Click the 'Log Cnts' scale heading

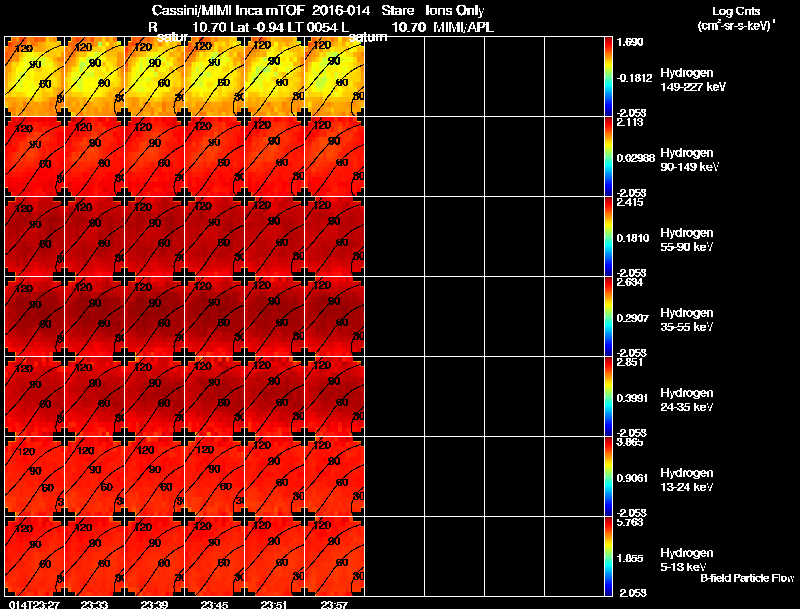[736, 11]
